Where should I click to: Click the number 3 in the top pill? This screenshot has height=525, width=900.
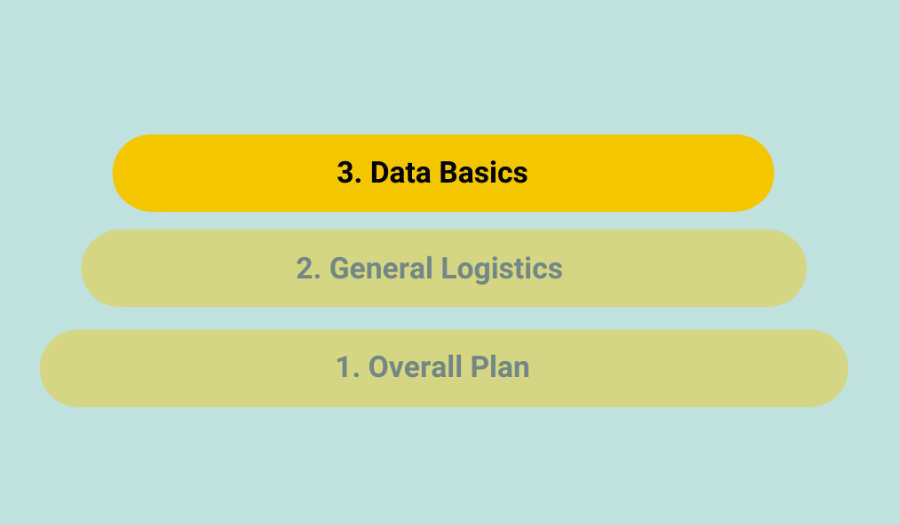pos(347,173)
